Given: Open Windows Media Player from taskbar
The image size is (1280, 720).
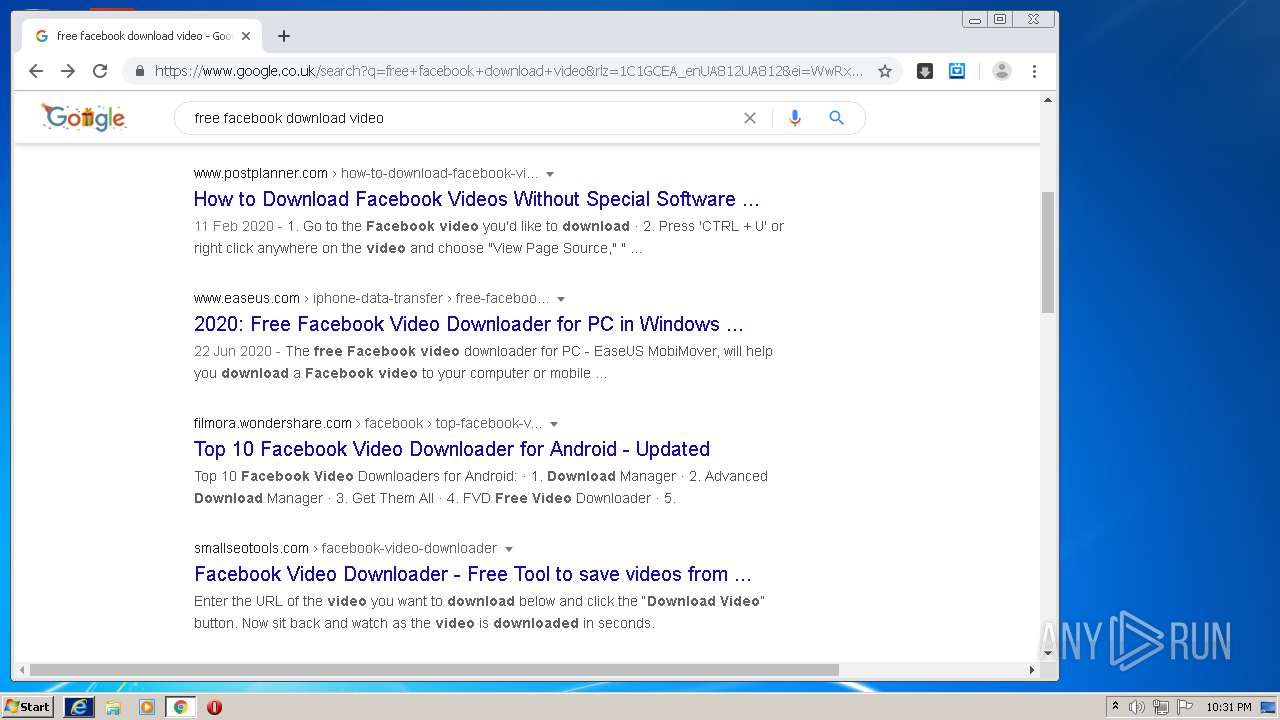Looking at the screenshot, I should (147, 707).
